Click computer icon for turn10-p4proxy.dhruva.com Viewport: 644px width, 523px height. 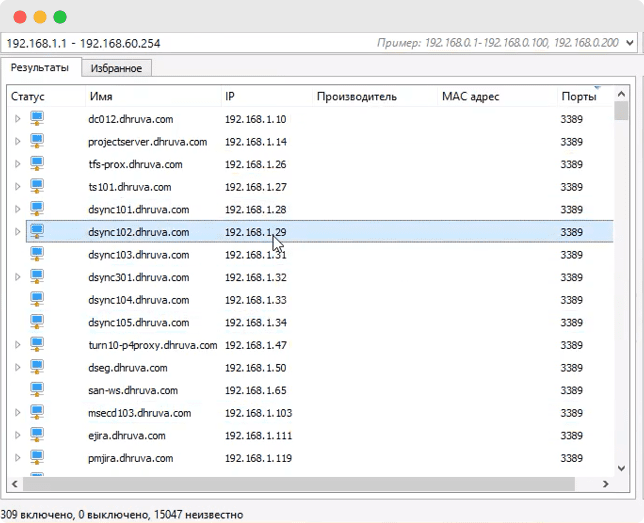pos(37,345)
